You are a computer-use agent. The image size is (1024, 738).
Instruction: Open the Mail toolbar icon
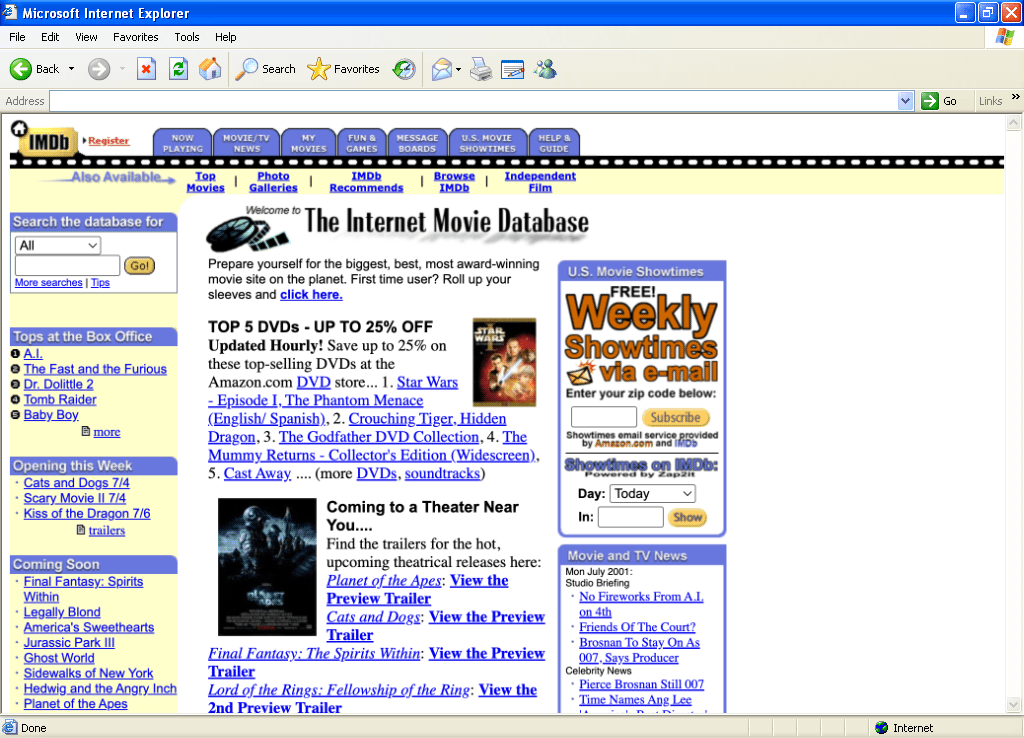click(442, 69)
